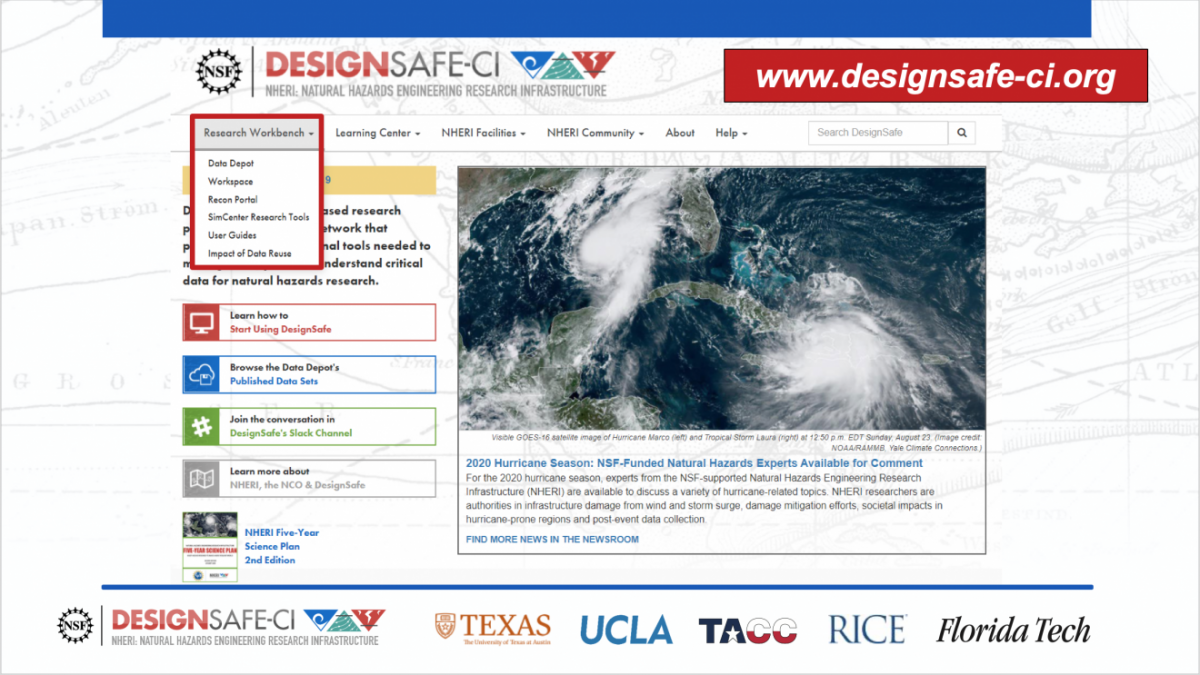Open the NHERI Facilities dropdown

click(483, 132)
